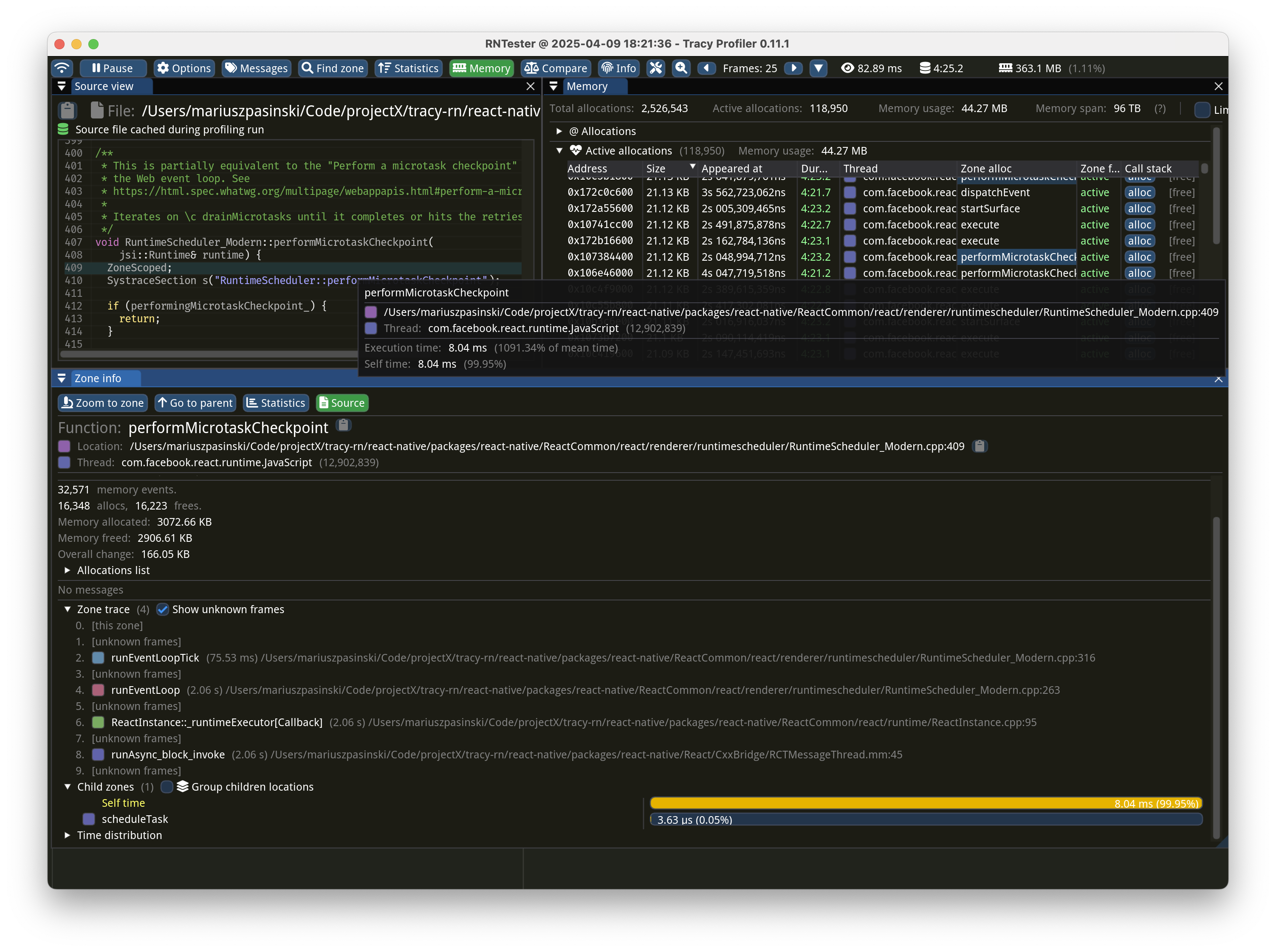Click Go to parent button
1276x952 pixels.
point(195,403)
